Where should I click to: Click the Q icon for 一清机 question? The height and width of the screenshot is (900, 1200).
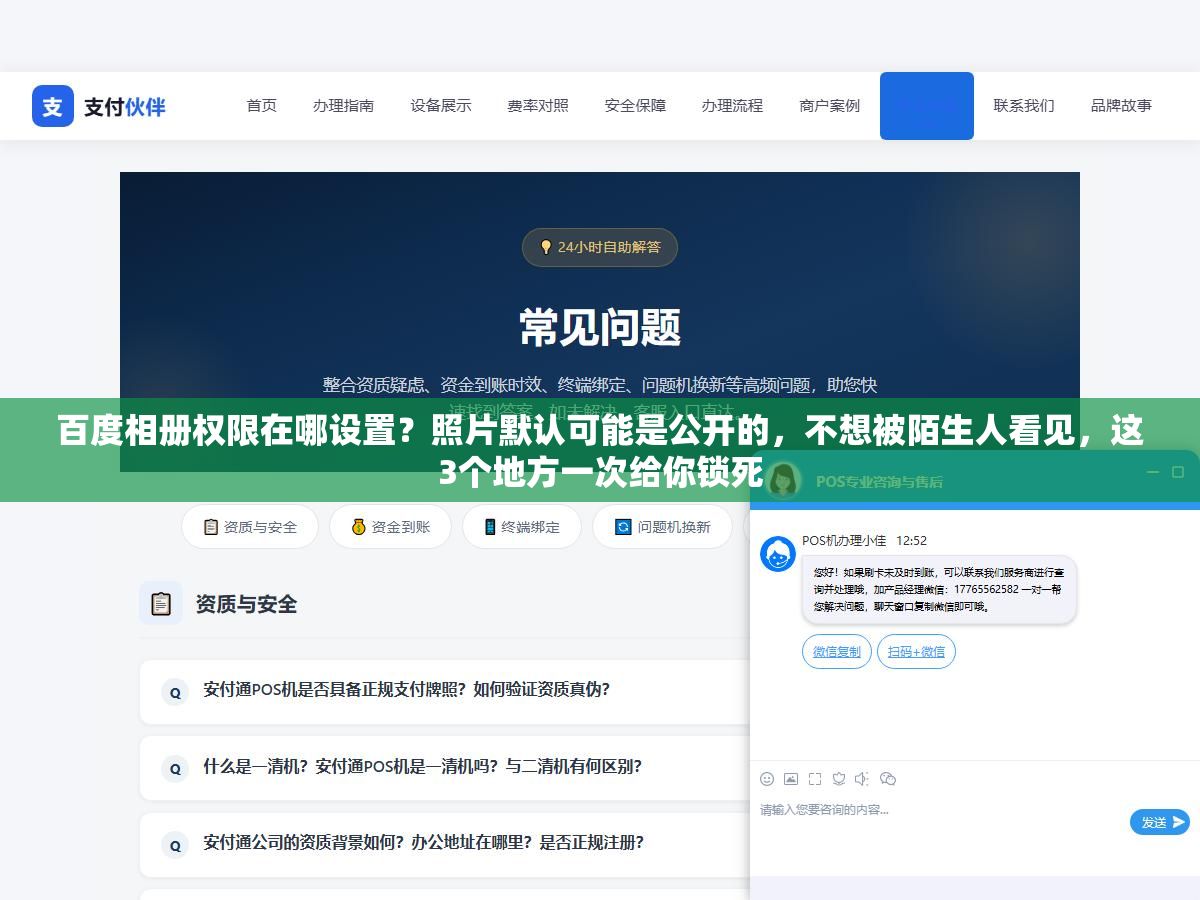coord(175,769)
